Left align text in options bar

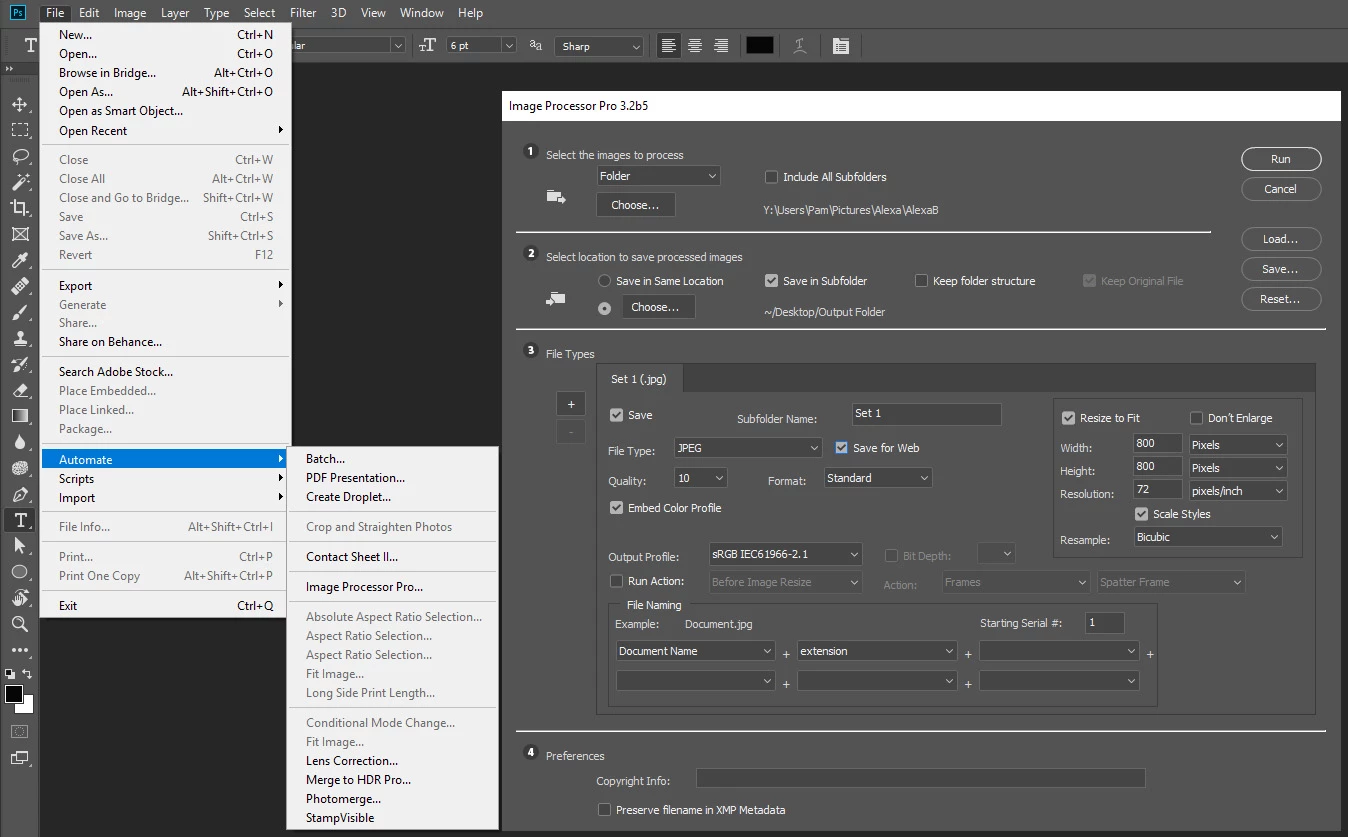pyautogui.click(x=668, y=46)
